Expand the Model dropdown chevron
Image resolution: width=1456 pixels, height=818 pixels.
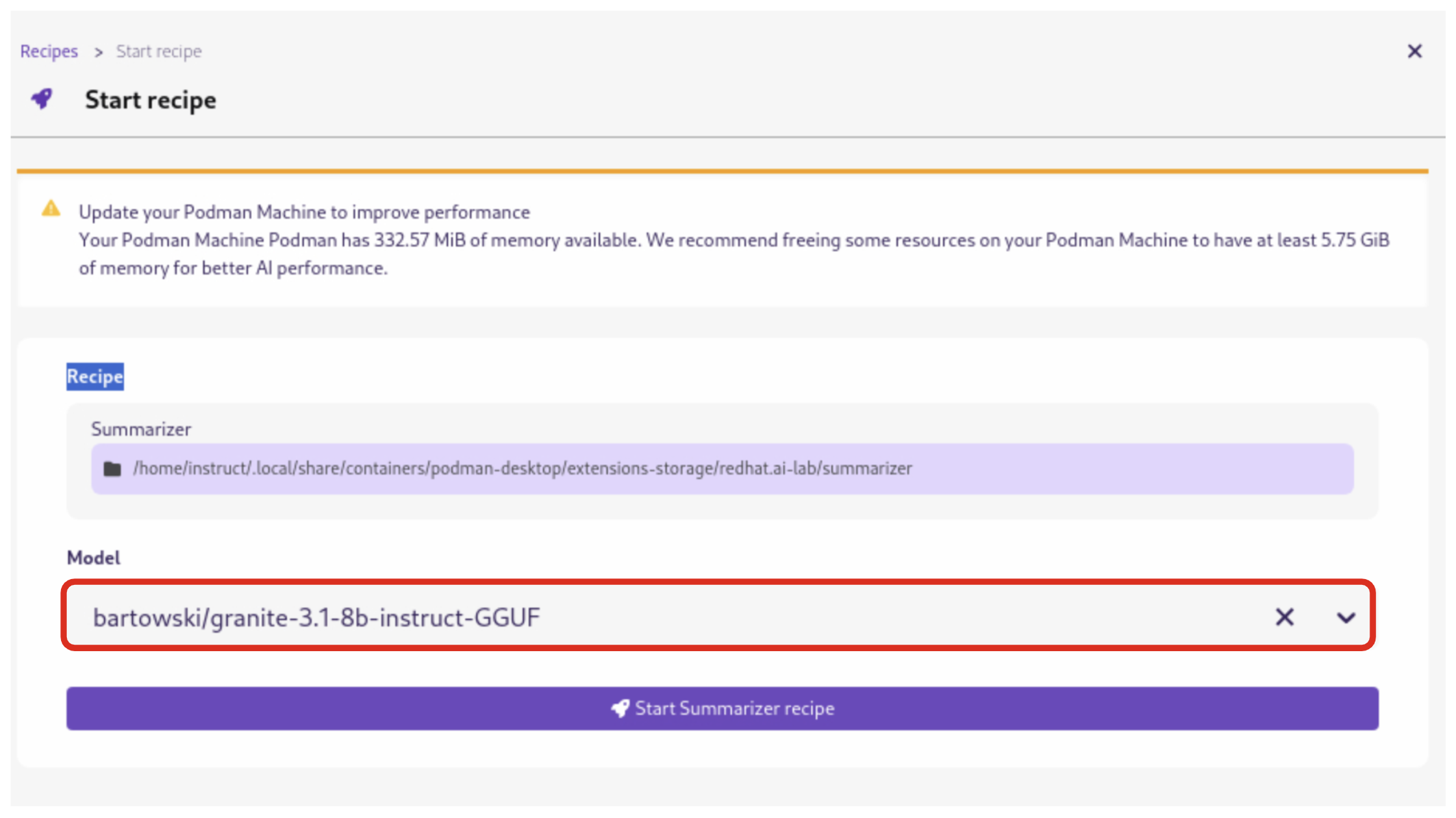pyautogui.click(x=1346, y=617)
